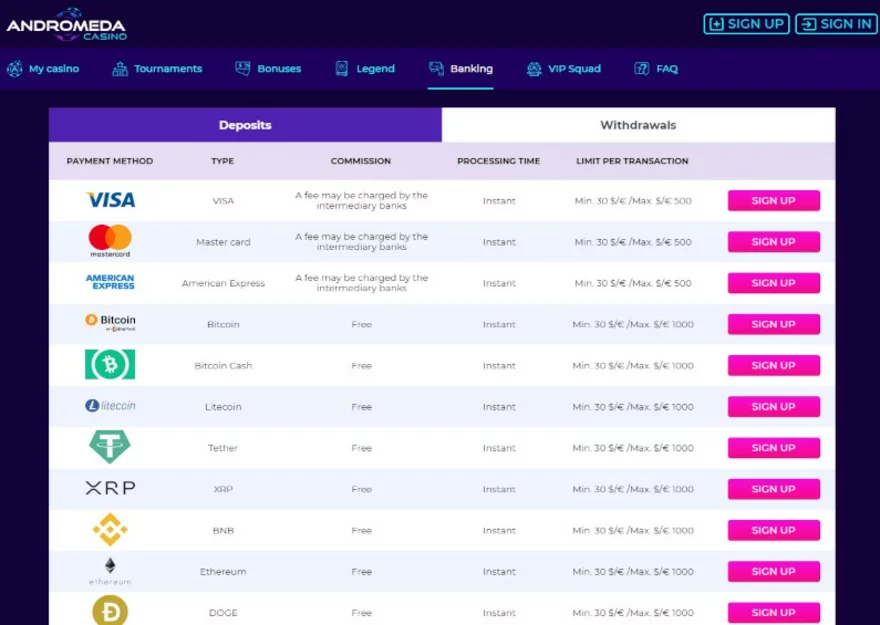Click the Bitcoin Cash green logo

(110, 365)
